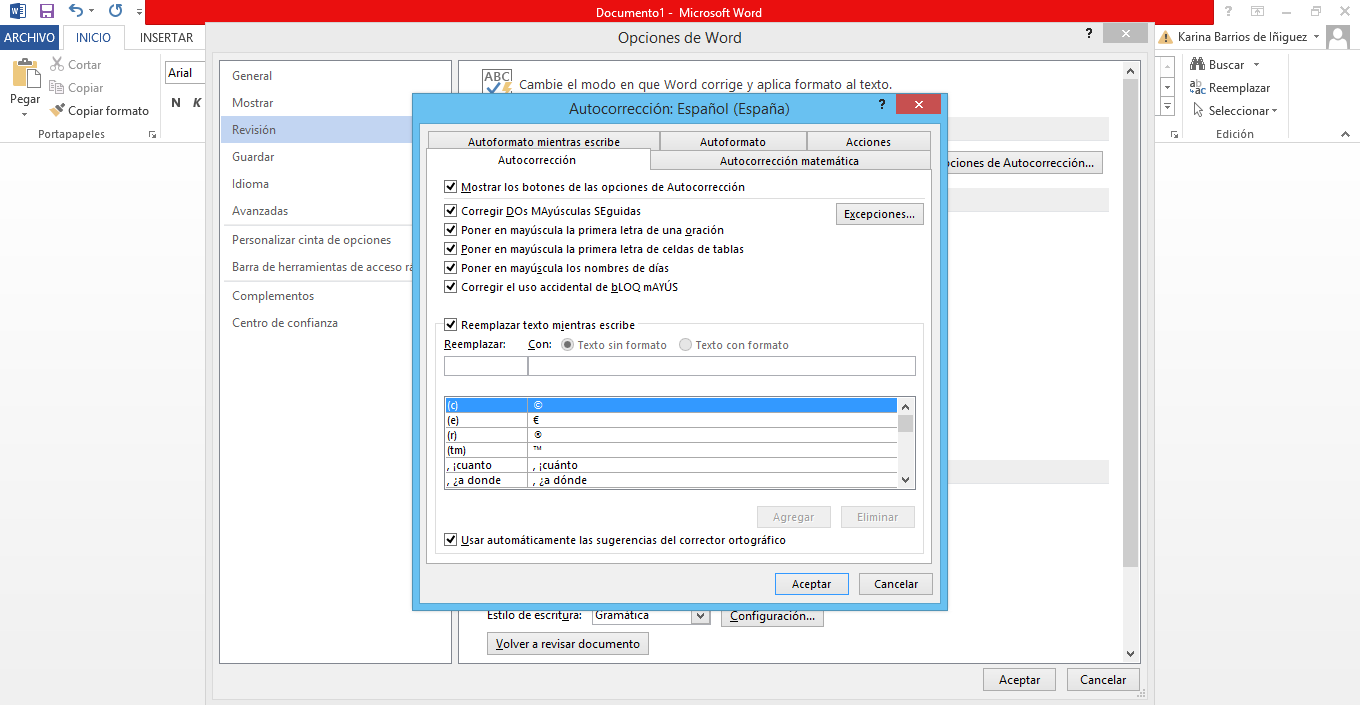Click Cancelar in the Autocorrección dialog
The width and height of the screenshot is (1360, 705).
click(896, 584)
